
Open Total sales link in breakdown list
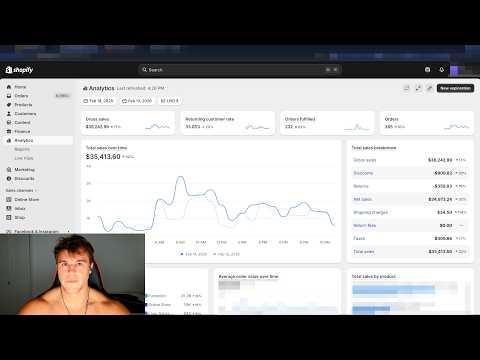click(x=364, y=252)
